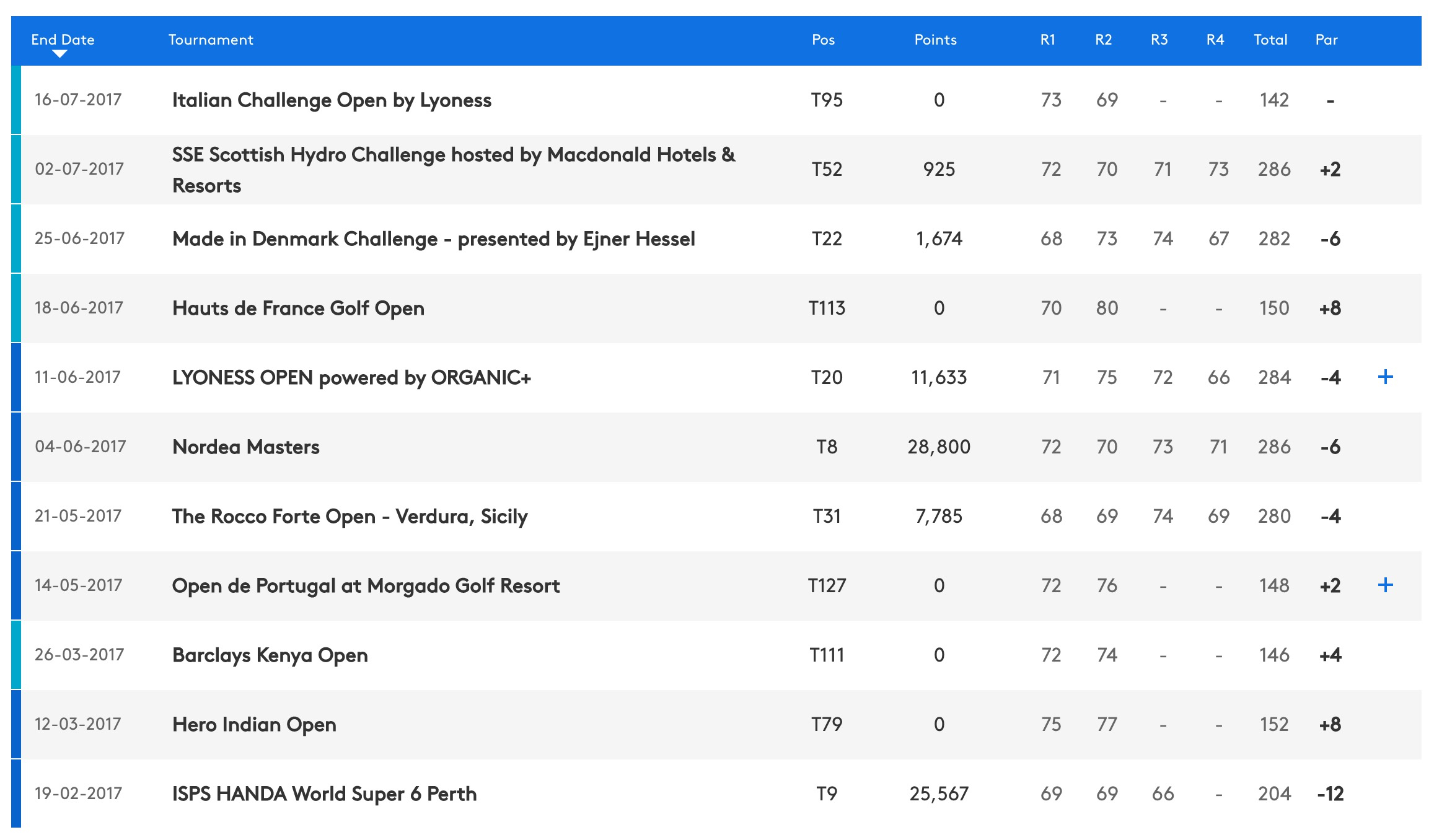Click the R4 column header
Image resolution: width=1434 pixels, height=840 pixels.
click(x=1215, y=40)
